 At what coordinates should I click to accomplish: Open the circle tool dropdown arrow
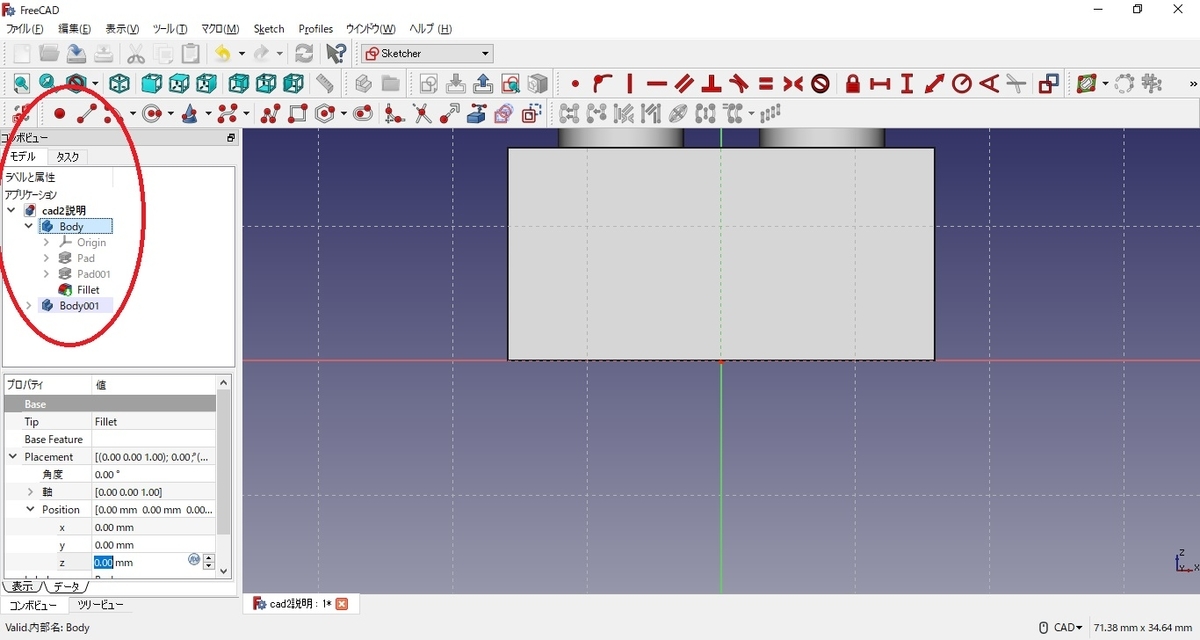[170, 114]
